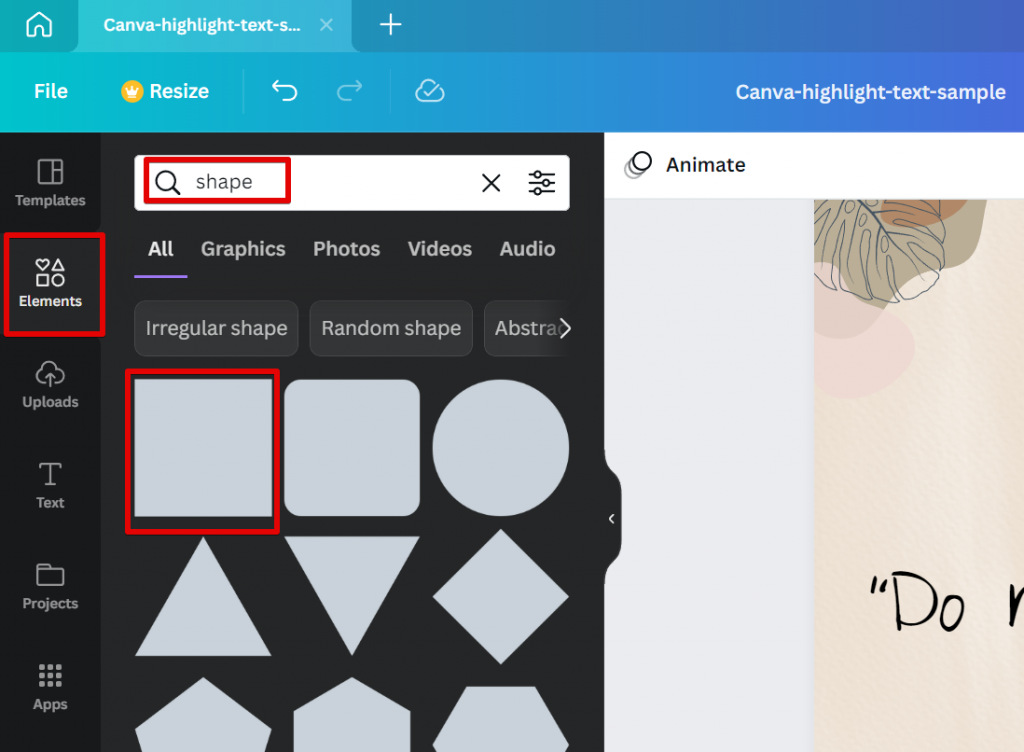Open the File menu
Image resolution: width=1024 pixels, height=752 pixels.
coord(50,90)
